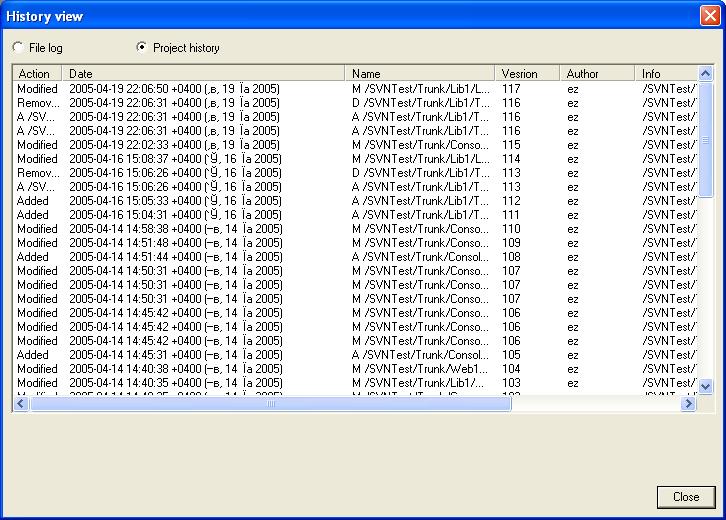Click the Close button
Viewport: 726px width, 520px height.
click(685, 497)
